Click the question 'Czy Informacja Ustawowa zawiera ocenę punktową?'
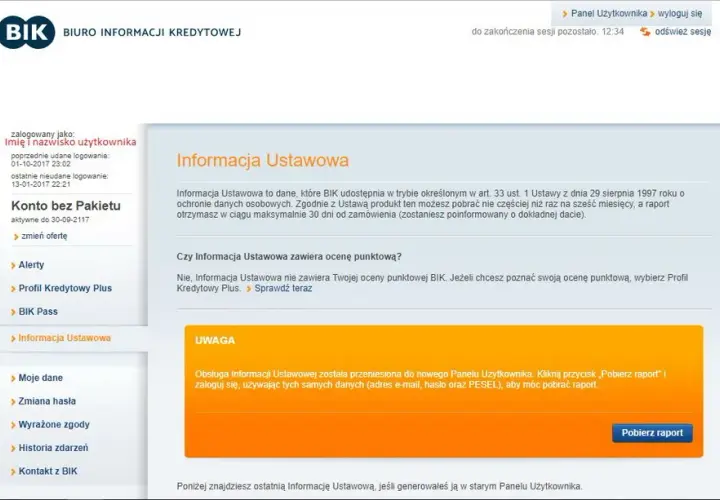This screenshot has width=720, height=500. tap(289, 257)
